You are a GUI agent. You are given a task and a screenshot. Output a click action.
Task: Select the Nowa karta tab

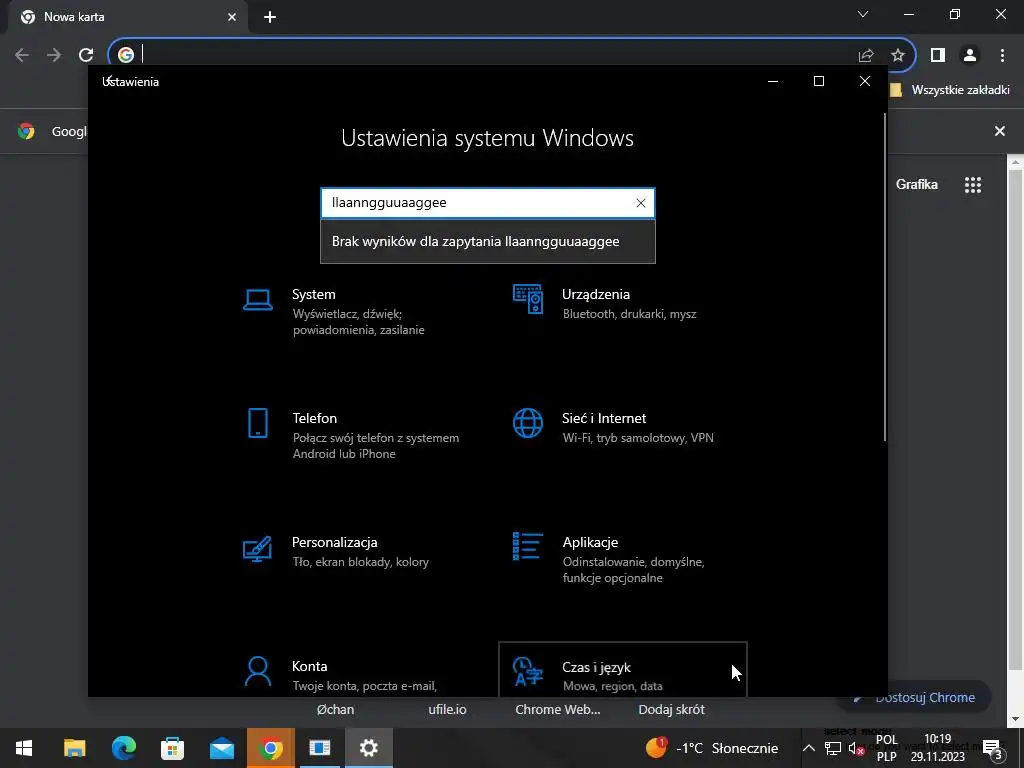pos(127,17)
